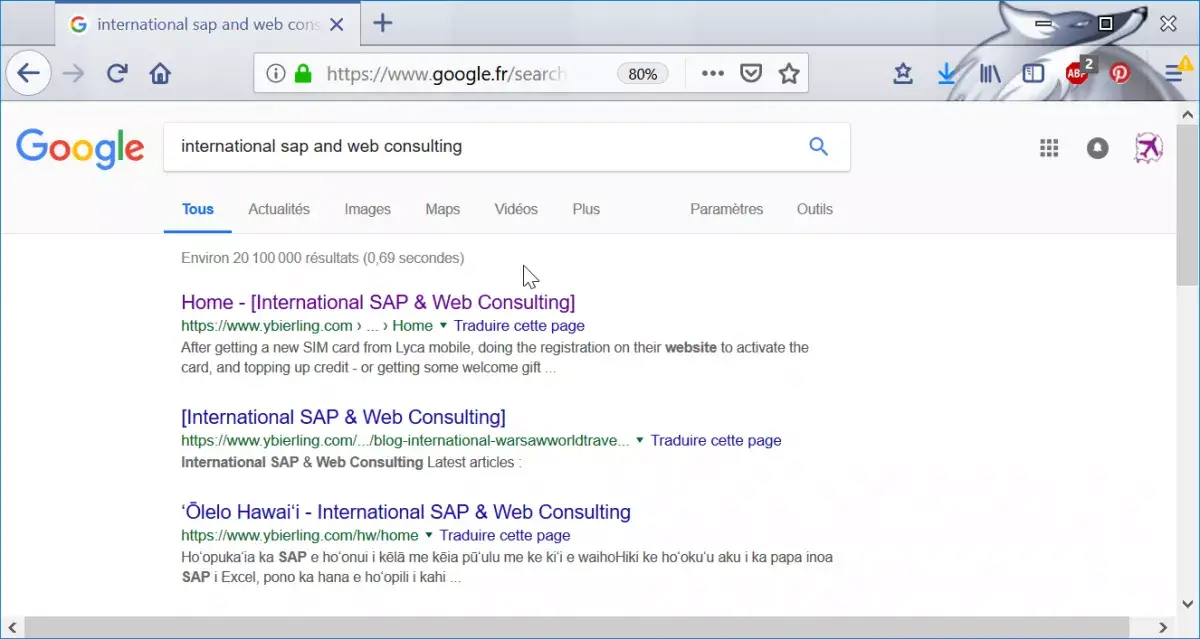The image size is (1200, 639).
Task: Open the Home - [International SAP & Web Consulting] result
Action: click(x=378, y=302)
